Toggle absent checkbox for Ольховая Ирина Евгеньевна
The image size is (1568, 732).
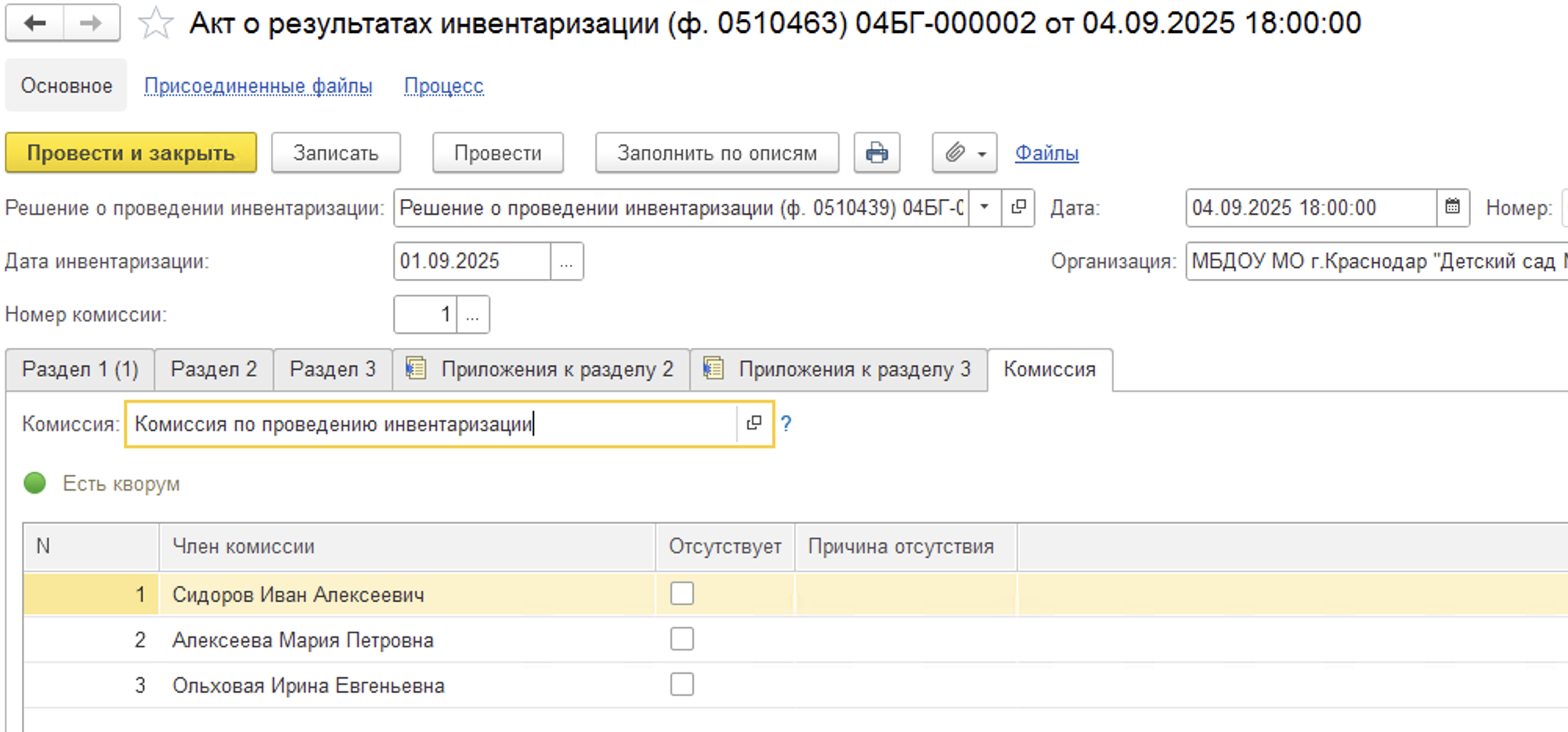(681, 685)
